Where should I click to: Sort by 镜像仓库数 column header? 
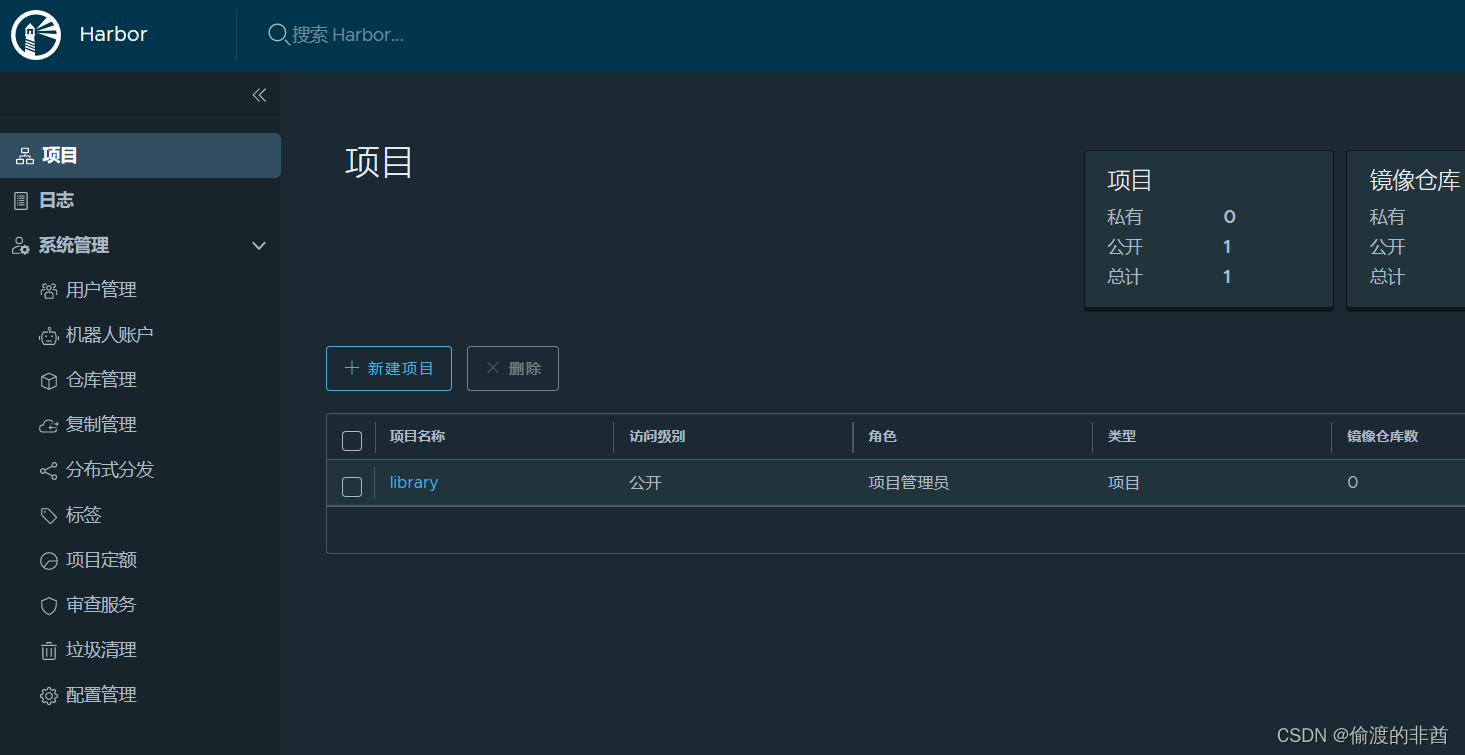(x=1383, y=437)
